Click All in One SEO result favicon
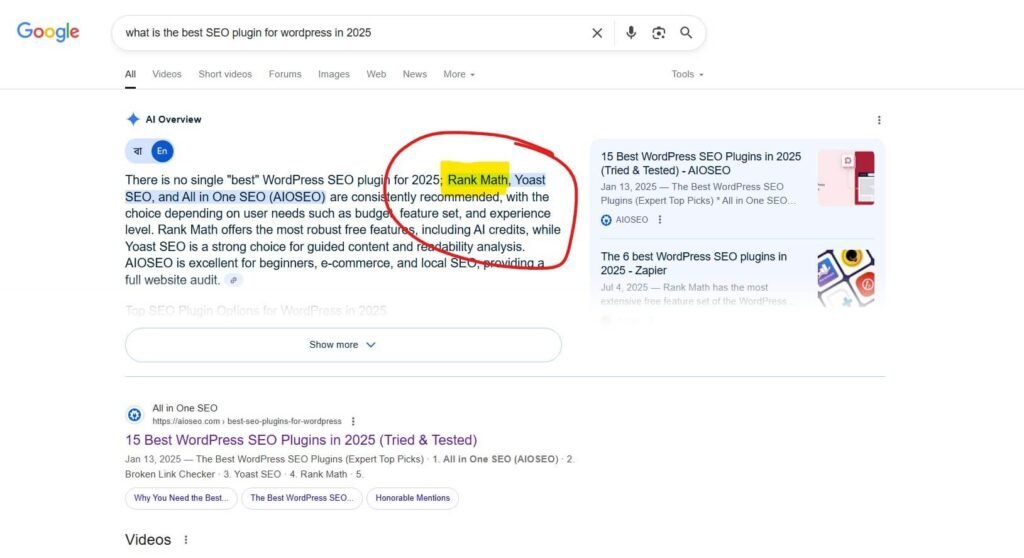 point(135,414)
